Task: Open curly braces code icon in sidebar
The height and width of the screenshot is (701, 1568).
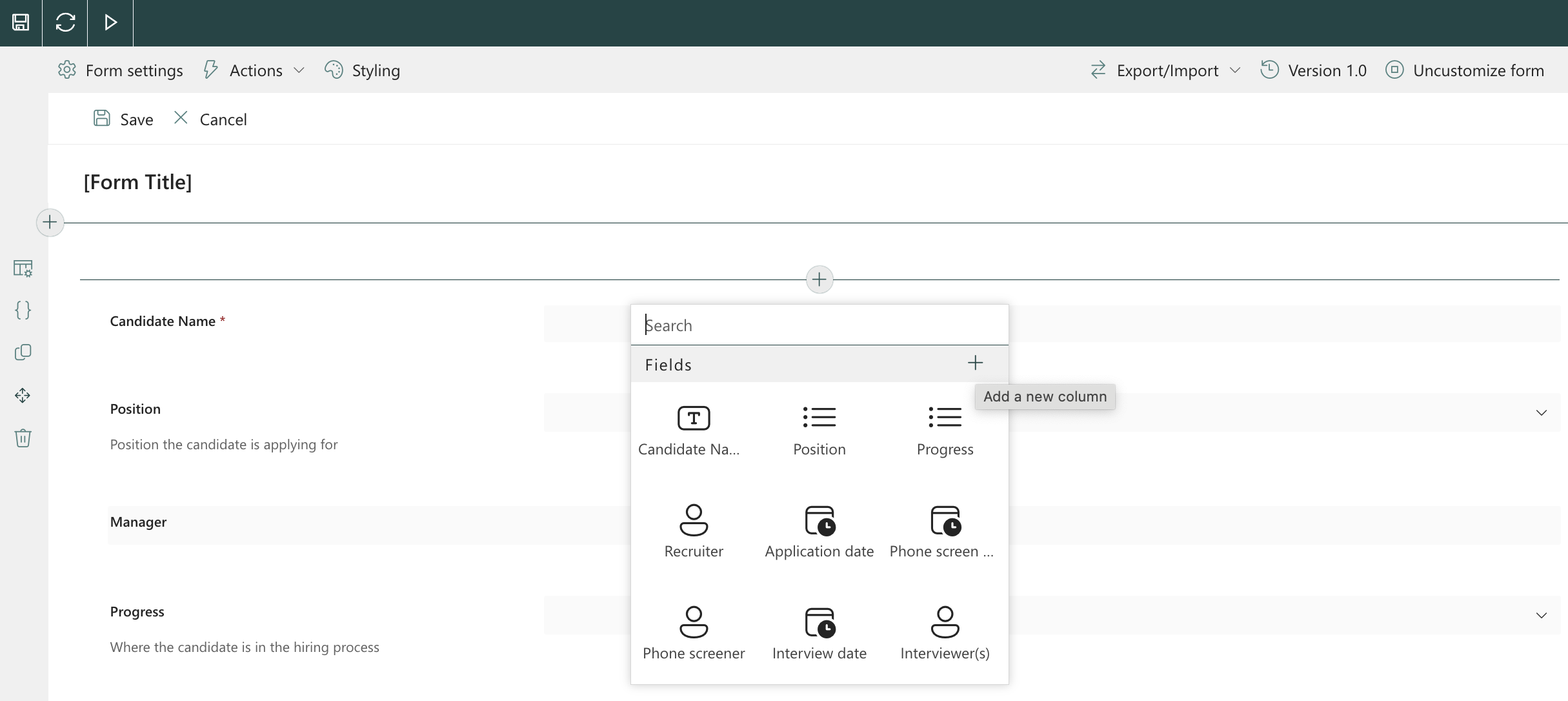Action: pyautogui.click(x=23, y=310)
